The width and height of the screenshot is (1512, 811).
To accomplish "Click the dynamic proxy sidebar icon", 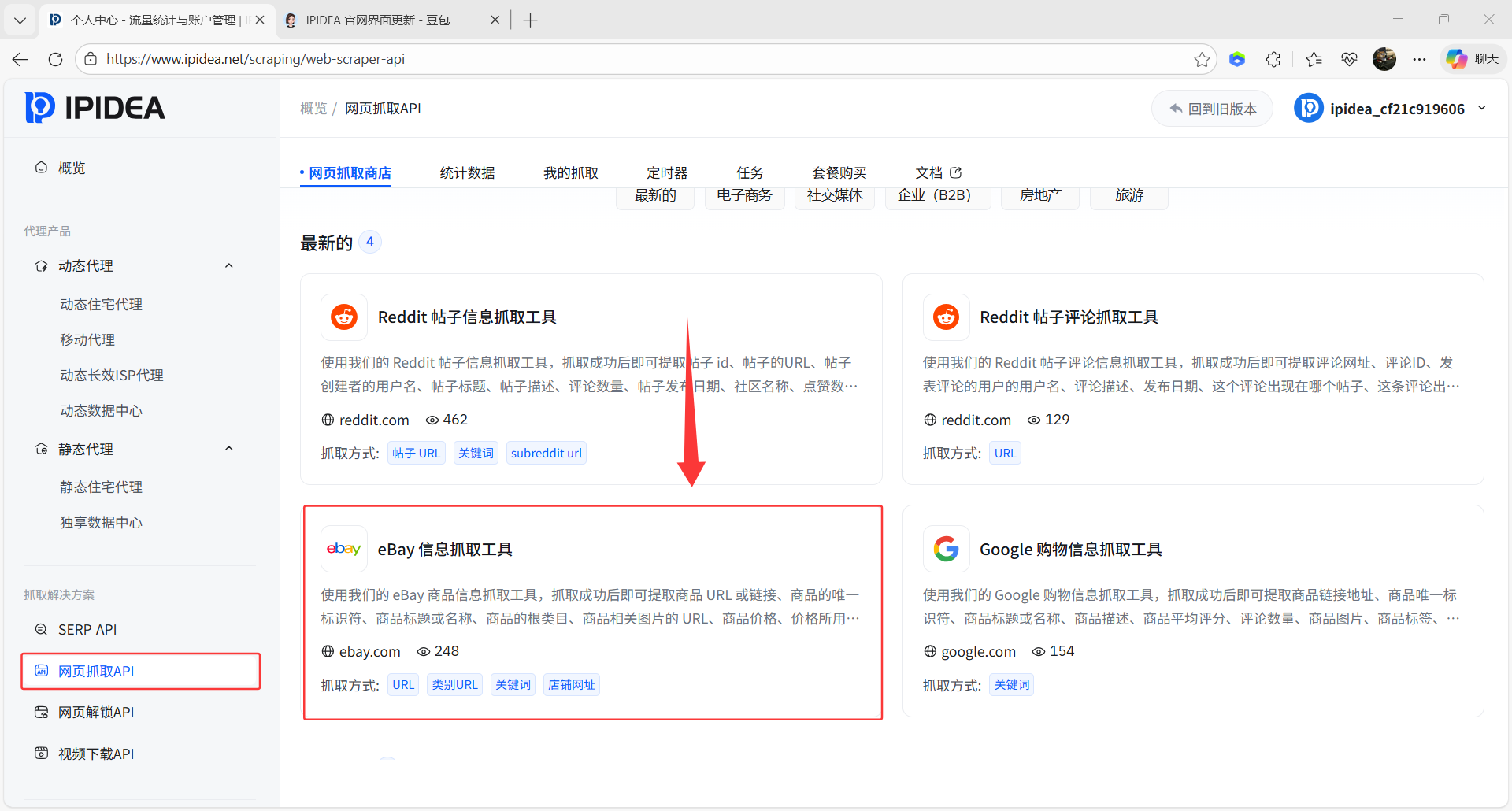I will (41, 266).
